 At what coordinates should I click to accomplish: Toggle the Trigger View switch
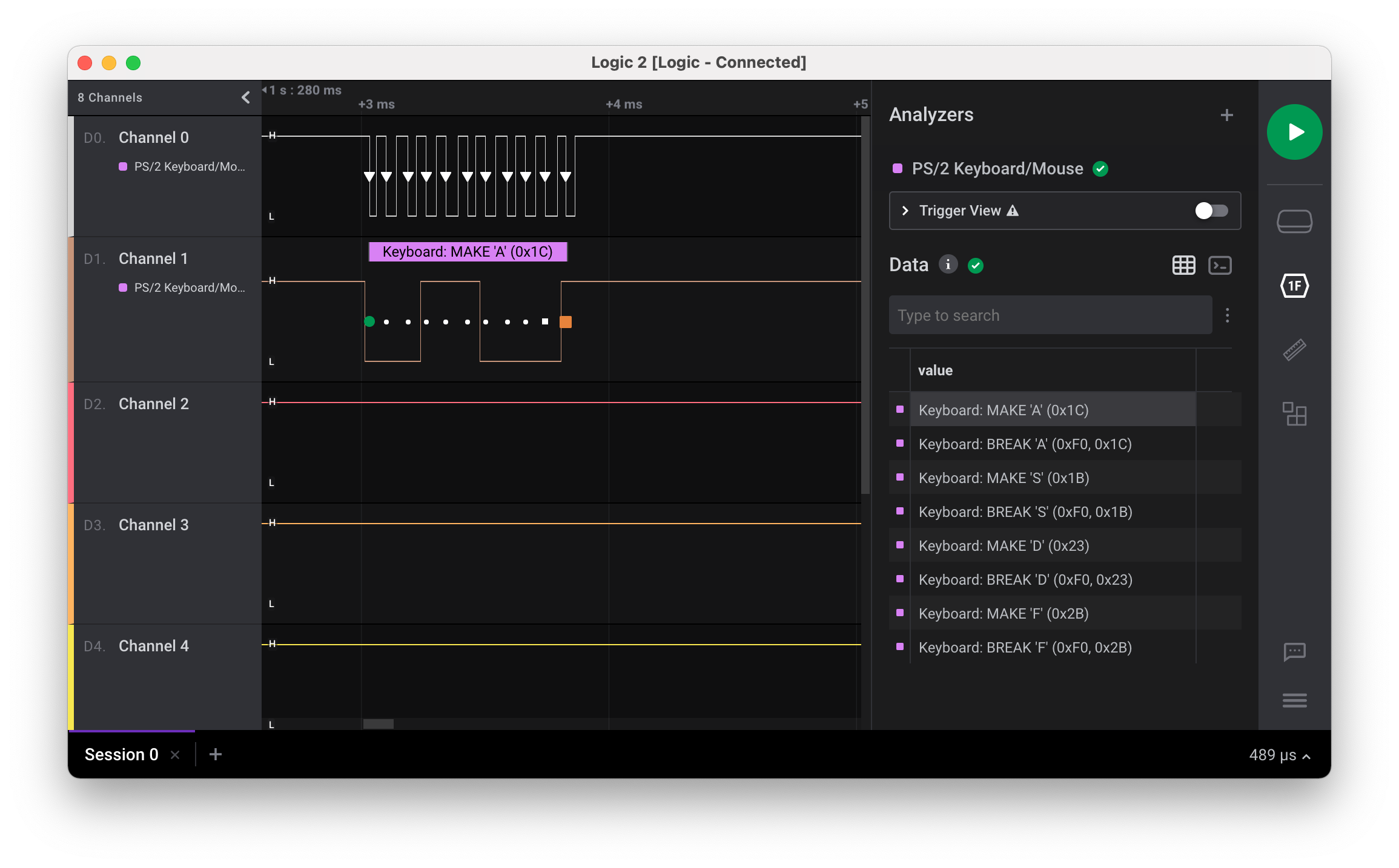1211,211
